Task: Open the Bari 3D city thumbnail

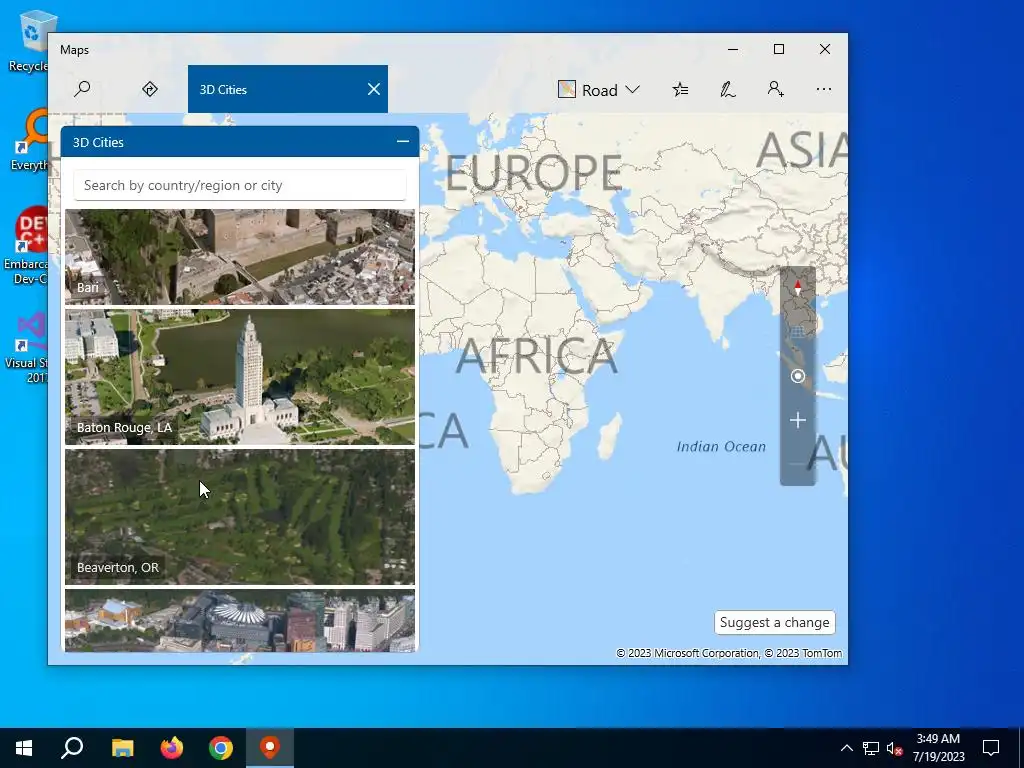Action: 240,257
